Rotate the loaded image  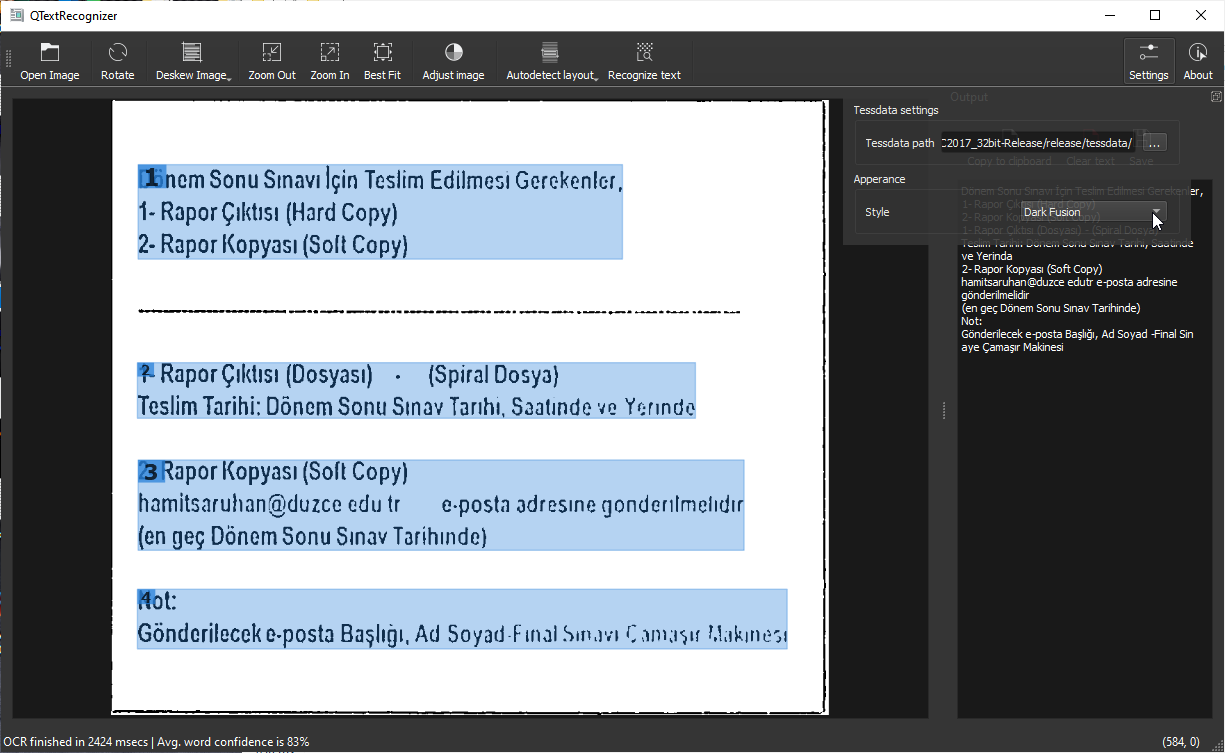118,62
